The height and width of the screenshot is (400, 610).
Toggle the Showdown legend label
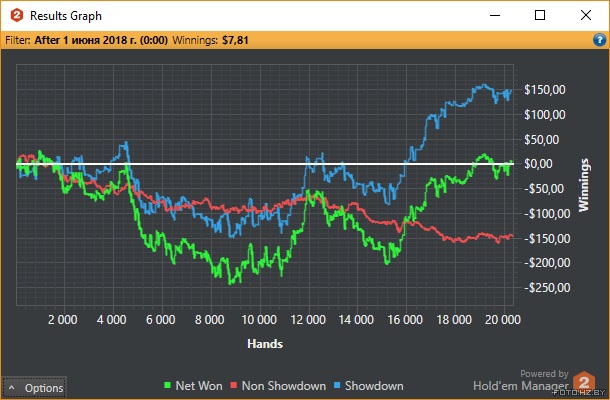pos(374,385)
